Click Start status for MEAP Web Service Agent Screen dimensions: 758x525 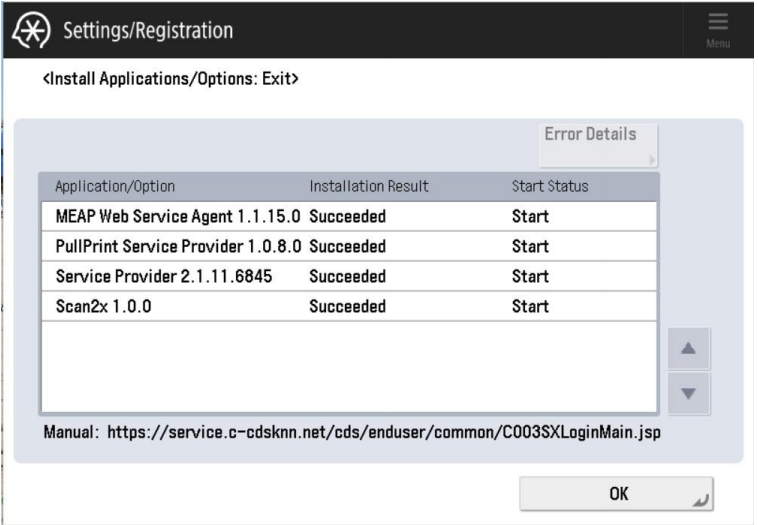pos(530,216)
